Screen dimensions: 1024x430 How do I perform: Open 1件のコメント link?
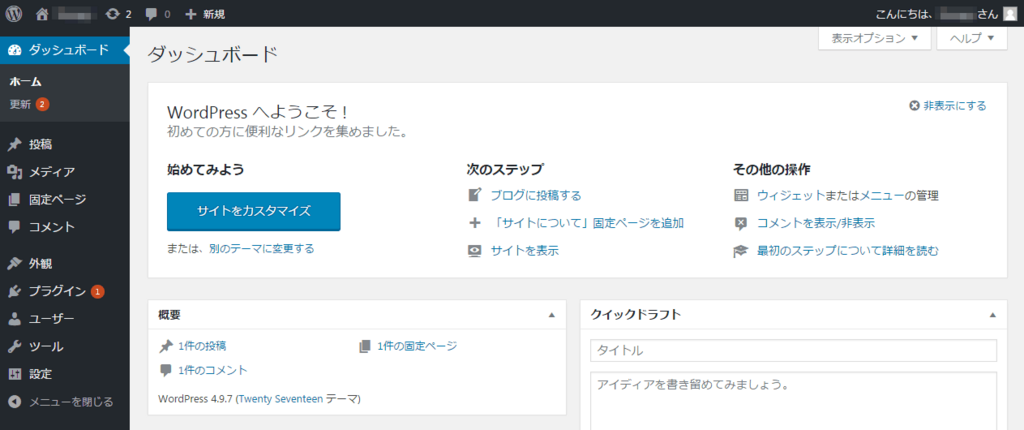click(x=213, y=370)
